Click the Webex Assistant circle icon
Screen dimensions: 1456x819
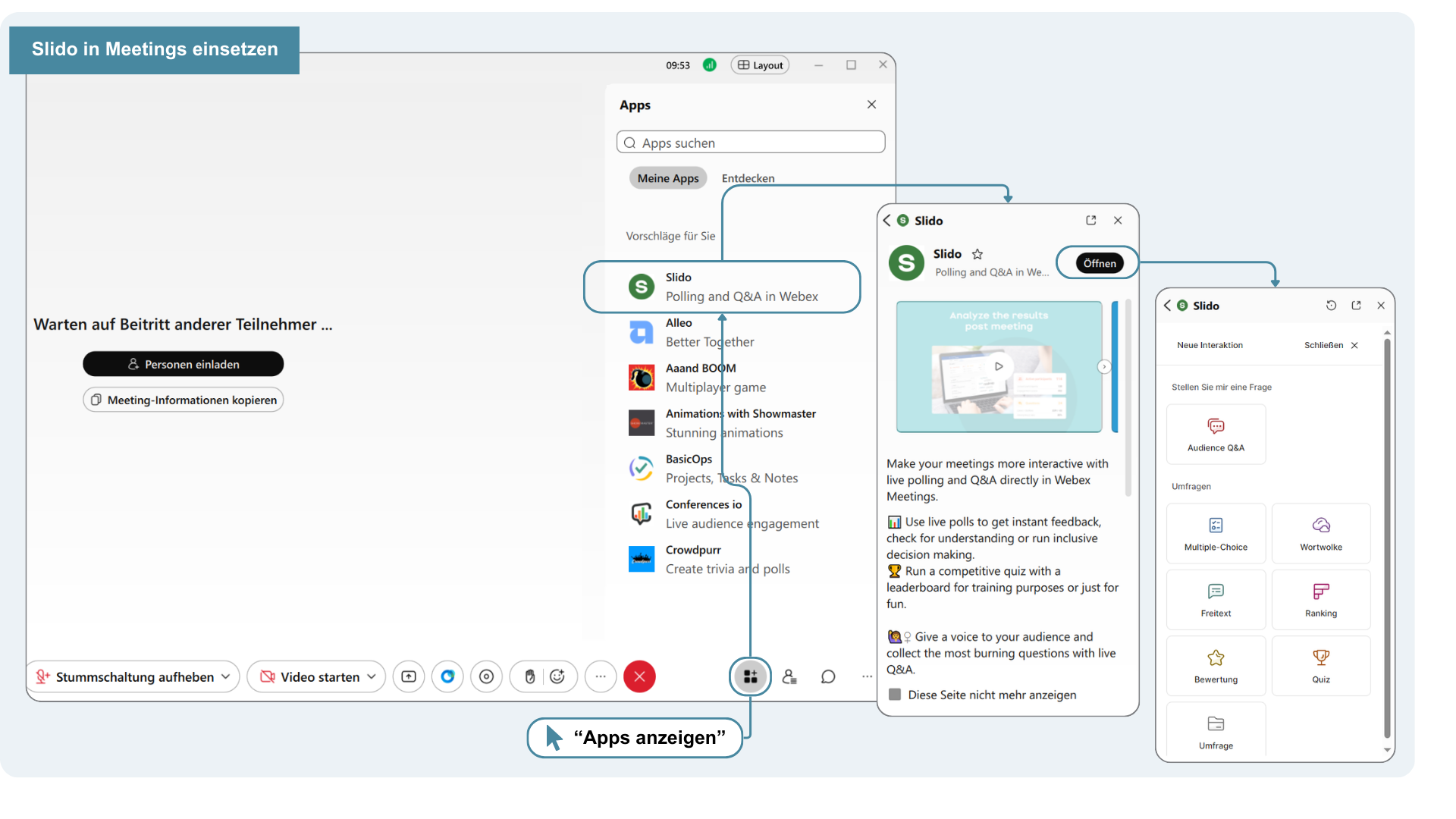[447, 676]
